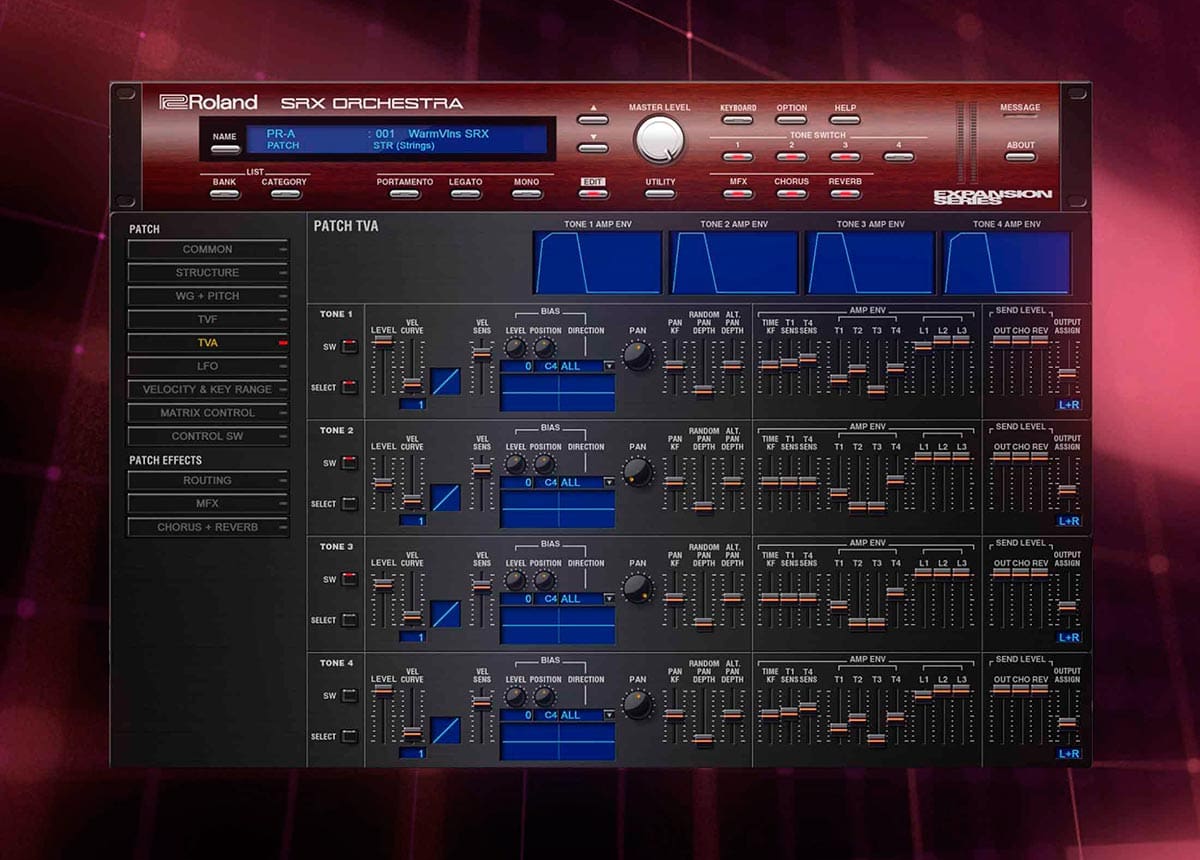The height and width of the screenshot is (860, 1200).
Task: Enable Tone 2 SELECT button
Action: 349,503
